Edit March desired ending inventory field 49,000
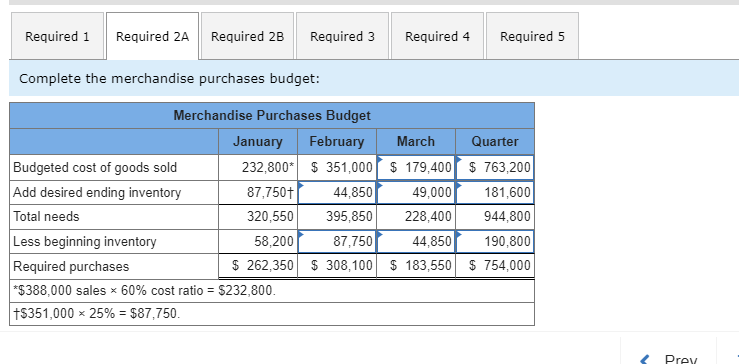Screen dimensions: 739x364 click(x=416, y=192)
